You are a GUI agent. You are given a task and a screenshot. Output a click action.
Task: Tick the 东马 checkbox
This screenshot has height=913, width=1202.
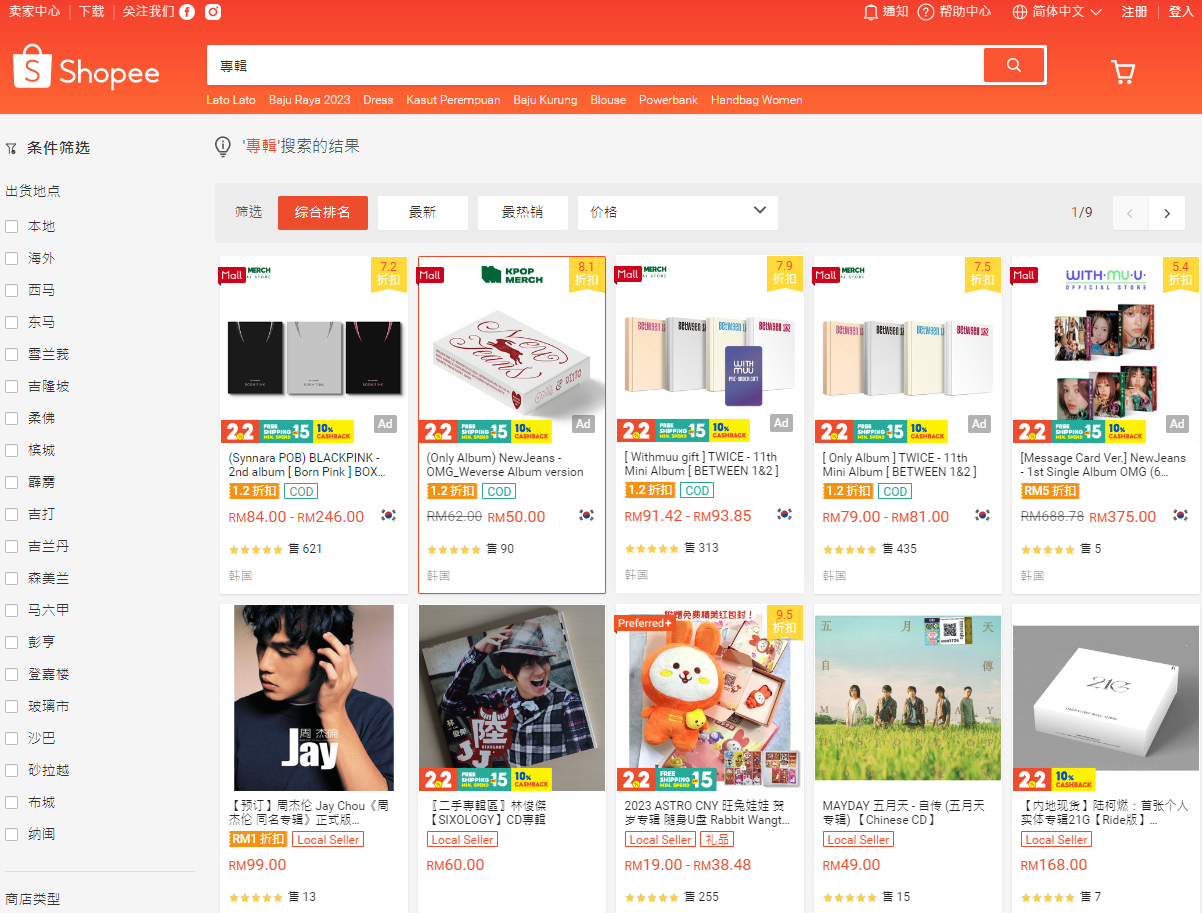point(12,323)
